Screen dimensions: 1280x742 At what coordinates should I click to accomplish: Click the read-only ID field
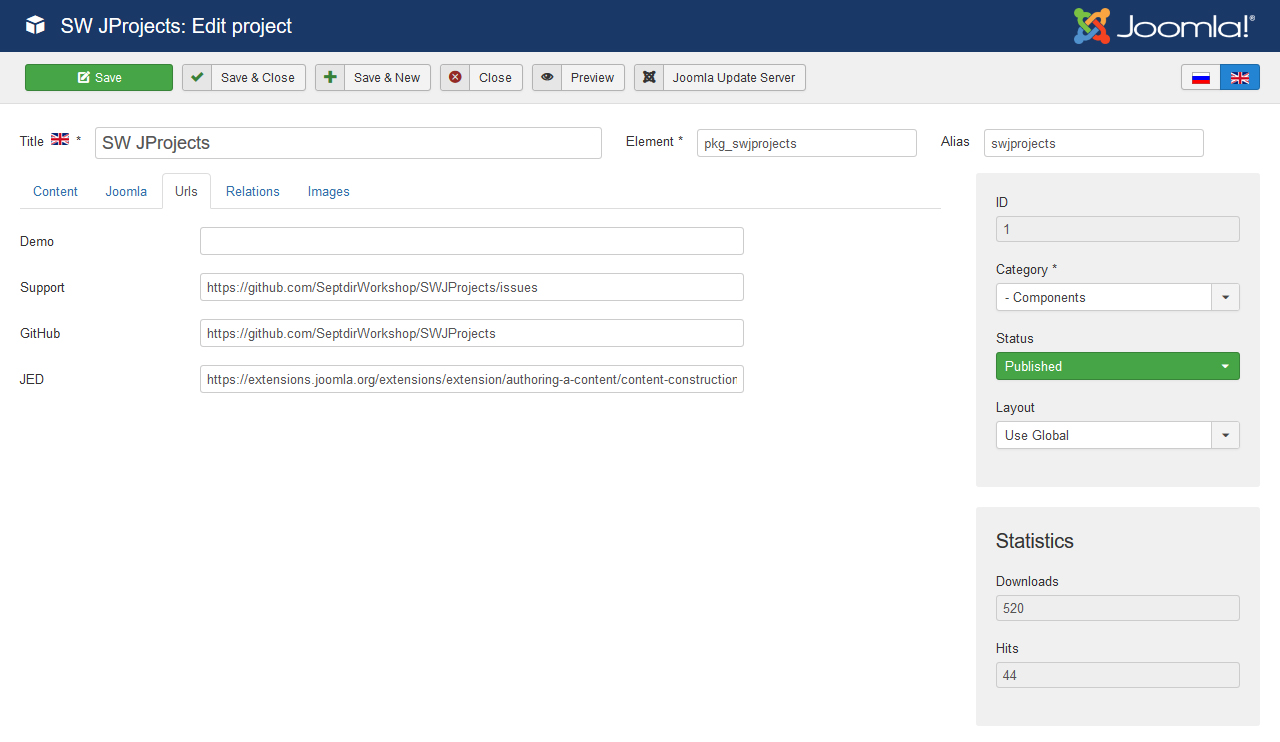[1118, 229]
